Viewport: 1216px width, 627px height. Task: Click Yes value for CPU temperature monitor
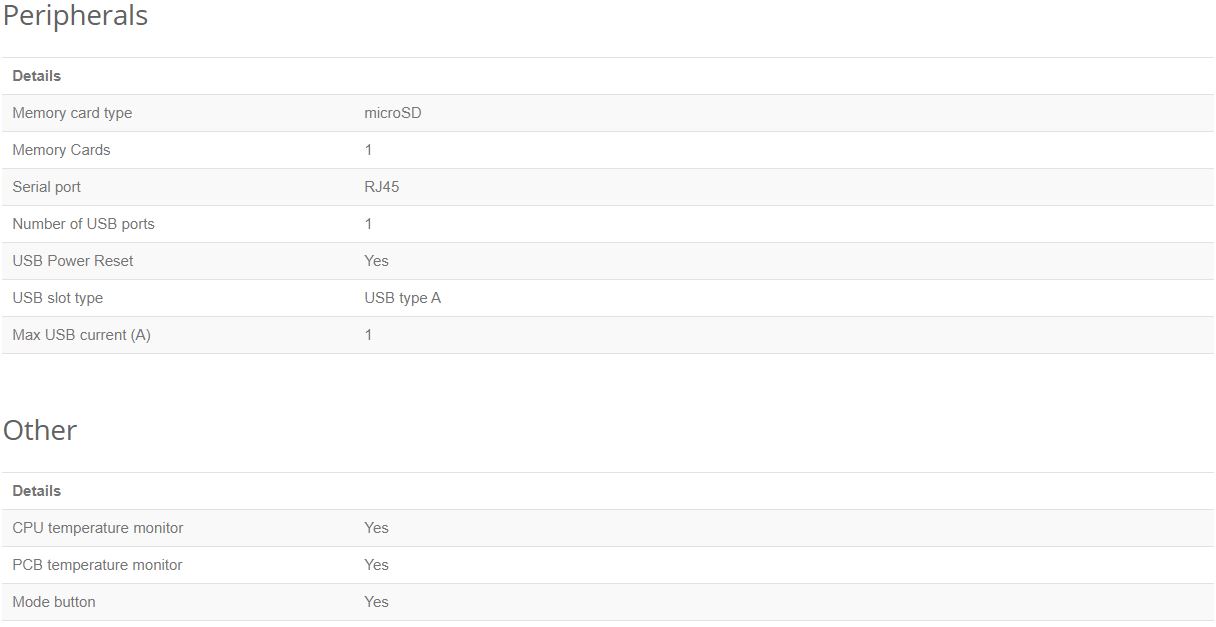point(376,528)
